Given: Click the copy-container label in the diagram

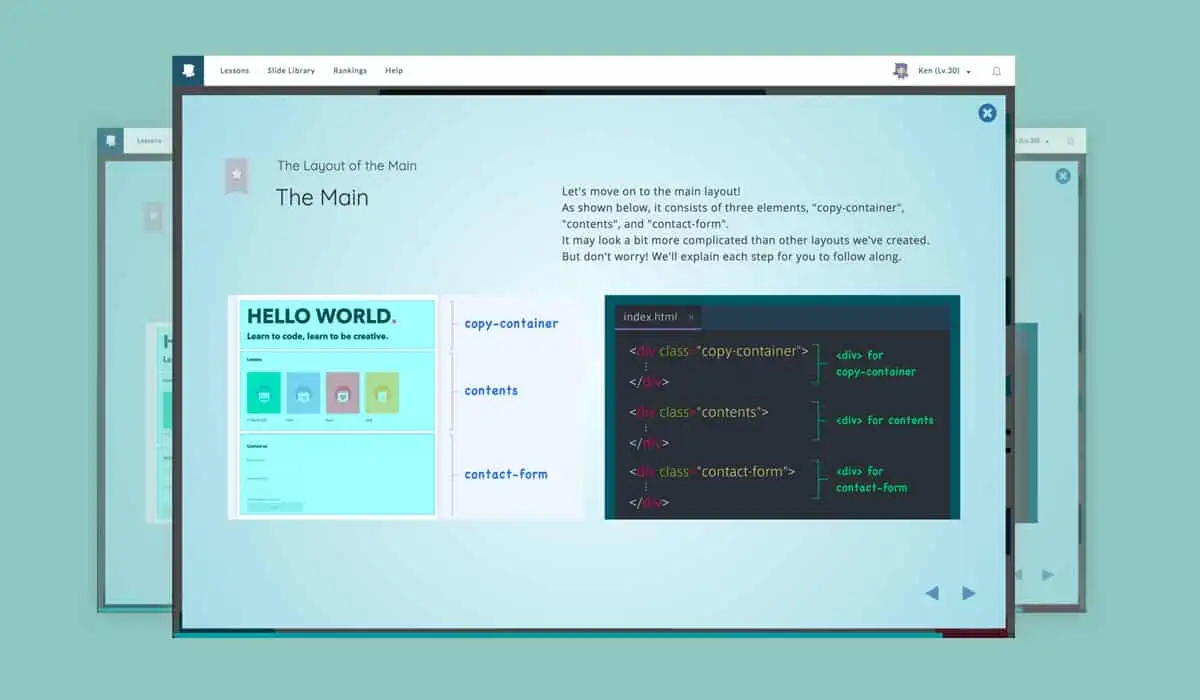Looking at the screenshot, I should (x=511, y=324).
